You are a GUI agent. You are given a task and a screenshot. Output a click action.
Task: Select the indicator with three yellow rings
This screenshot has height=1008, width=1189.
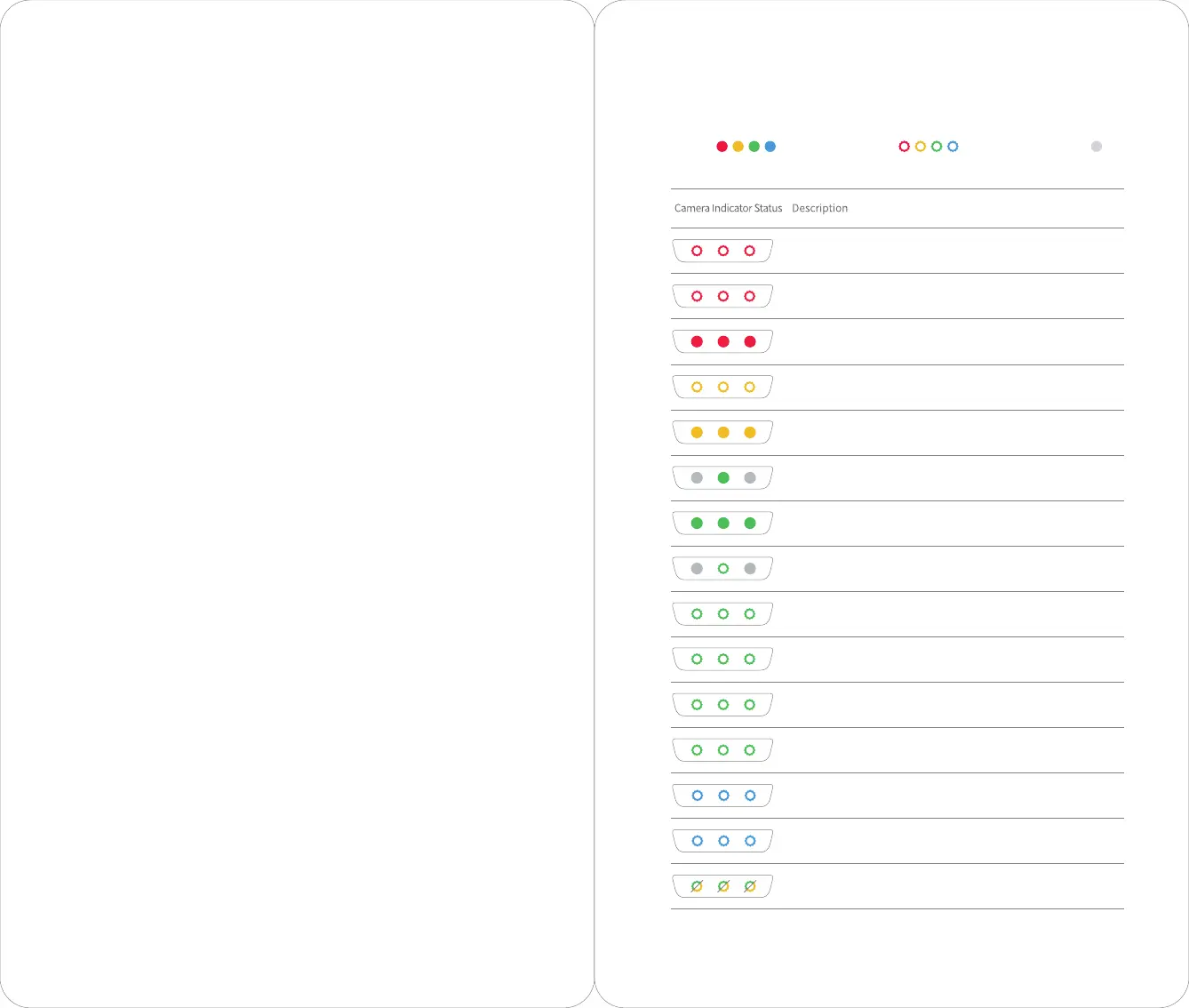722,387
